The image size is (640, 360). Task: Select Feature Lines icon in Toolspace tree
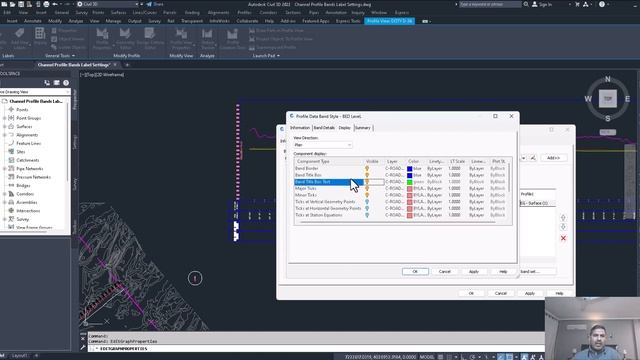pyautogui.click(x=11, y=143)
